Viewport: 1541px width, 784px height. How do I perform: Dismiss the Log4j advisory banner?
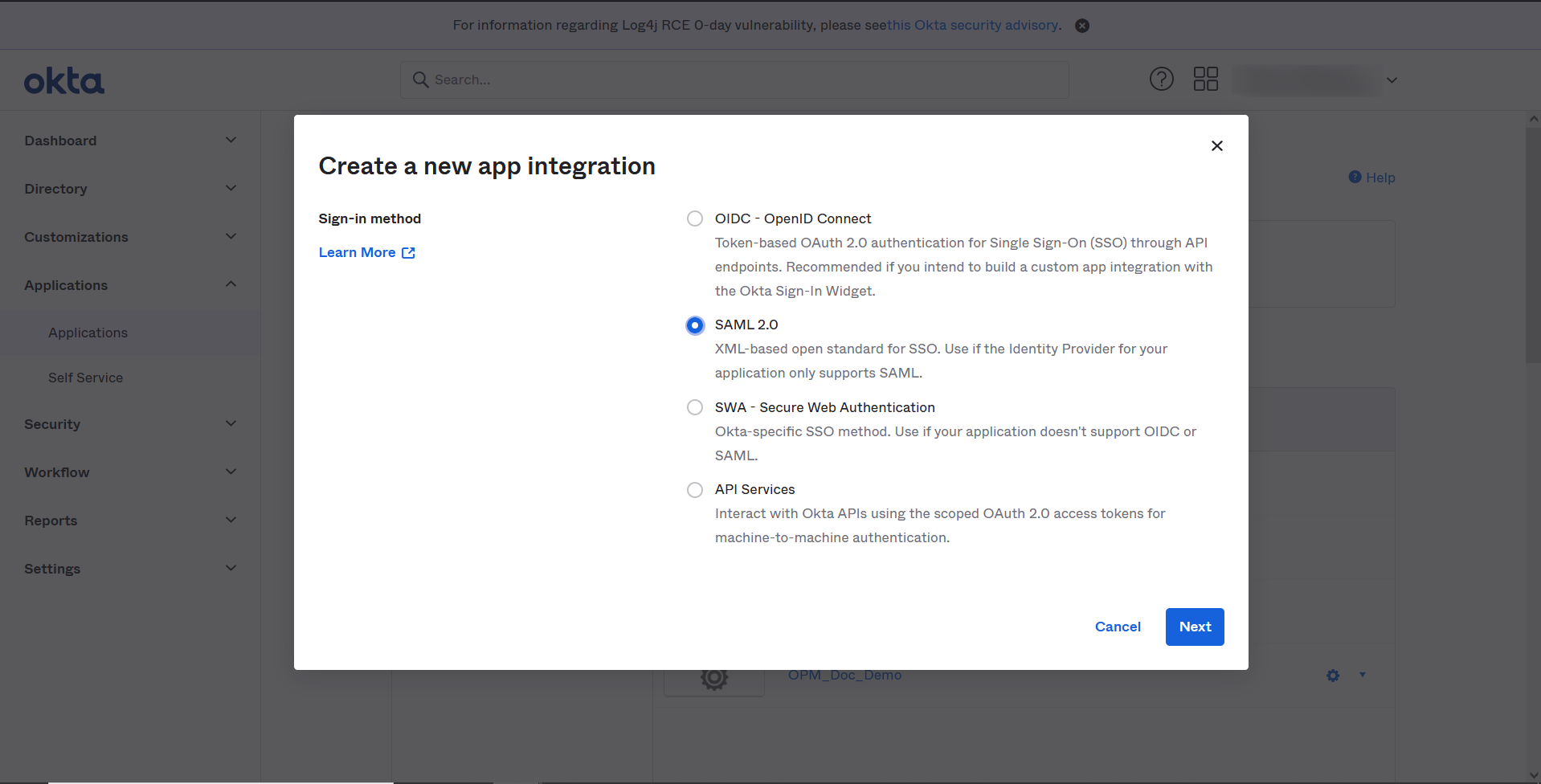[x=1082, y=26]
